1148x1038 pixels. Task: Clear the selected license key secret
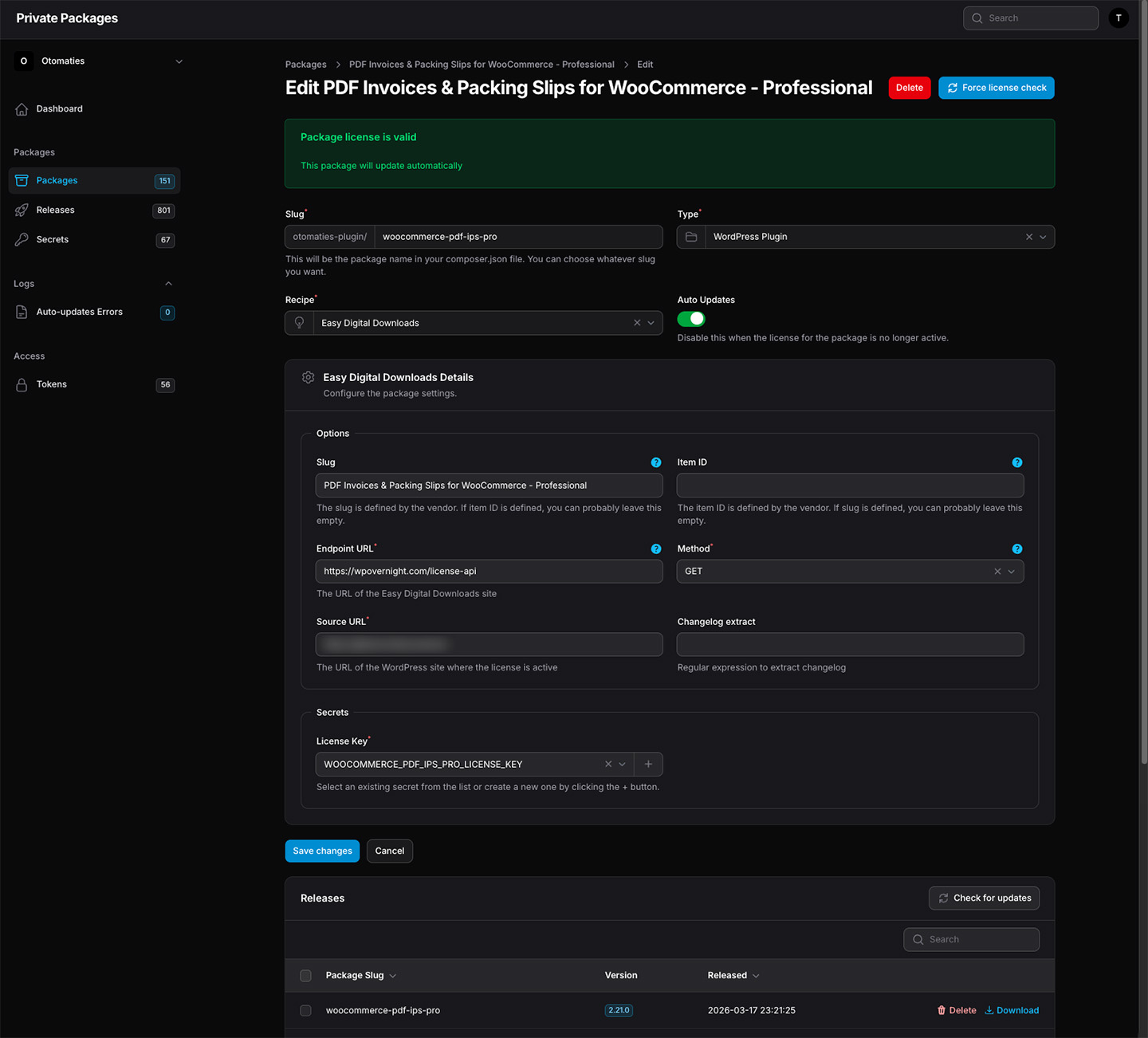608,765
